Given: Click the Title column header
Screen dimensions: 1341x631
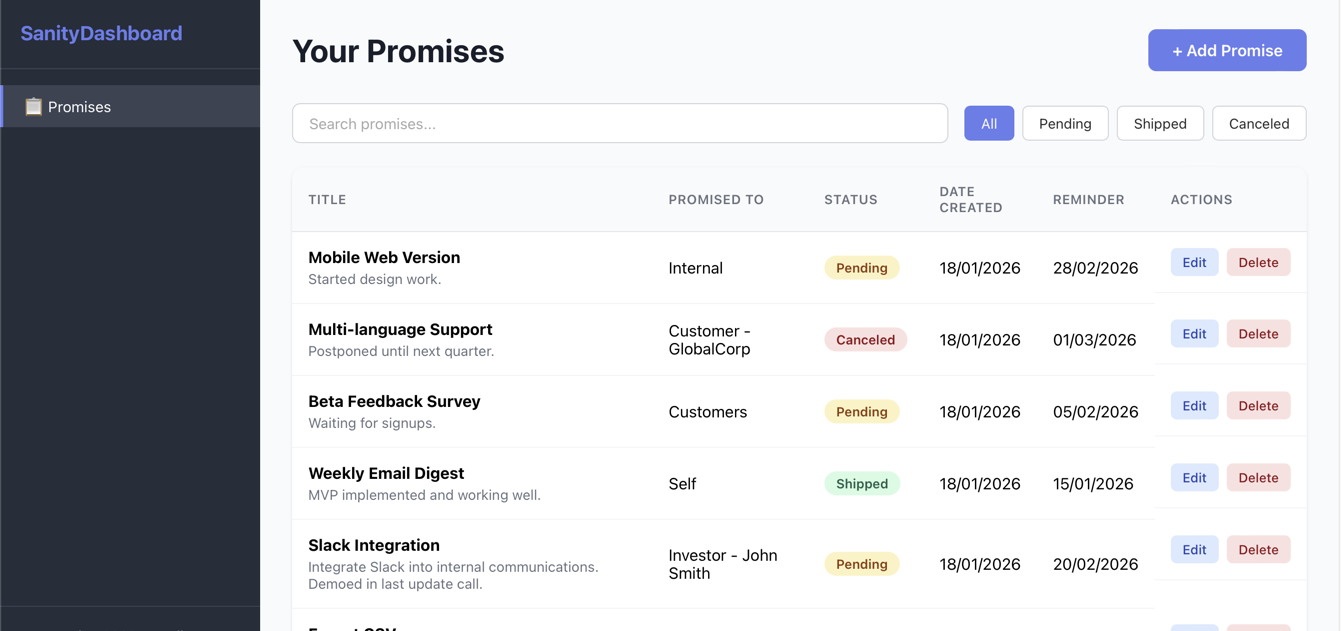Looking at the screenshot, I should click(x=327, y=199).
